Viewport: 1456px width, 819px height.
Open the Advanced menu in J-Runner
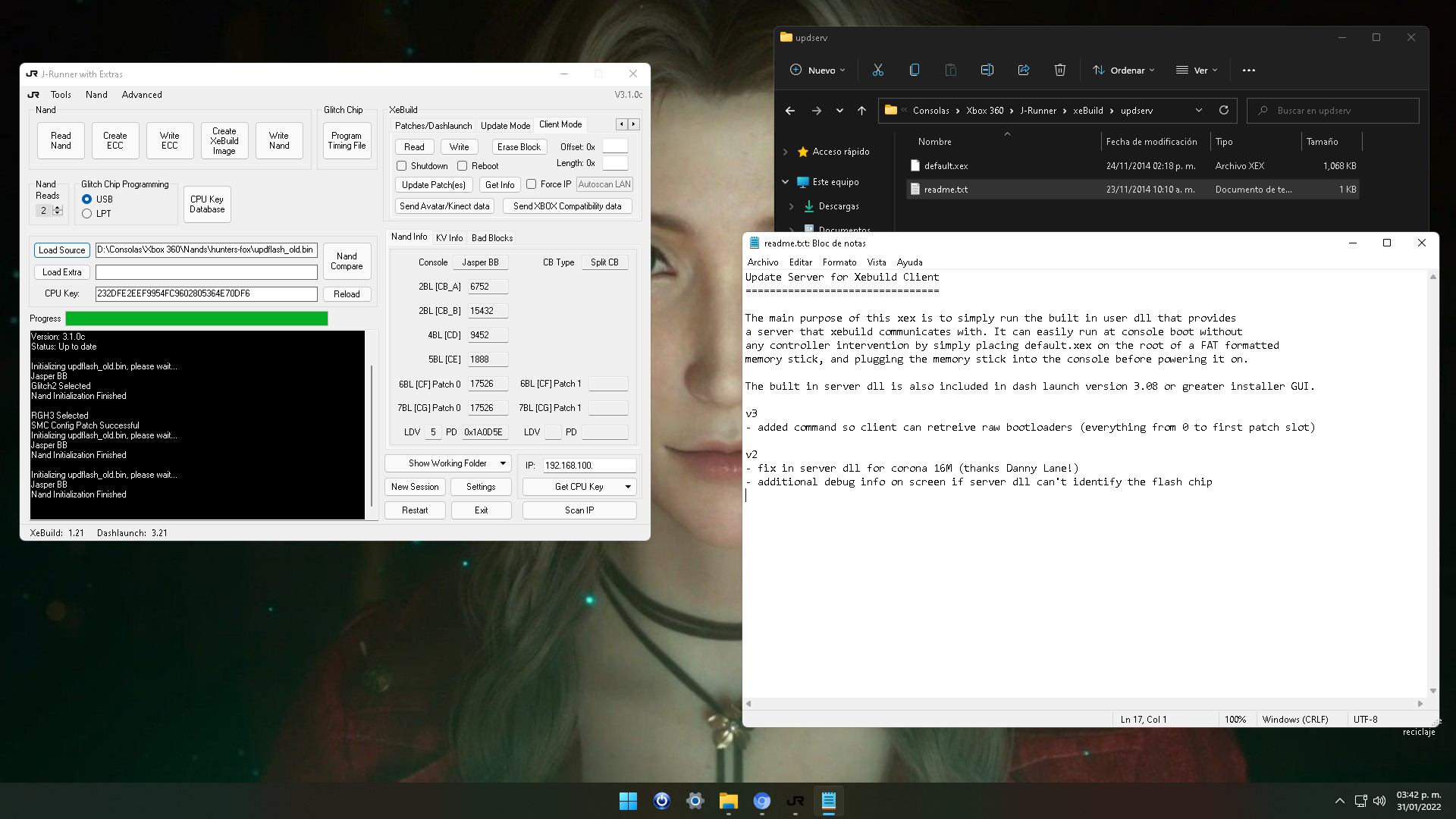pos(142,95)
